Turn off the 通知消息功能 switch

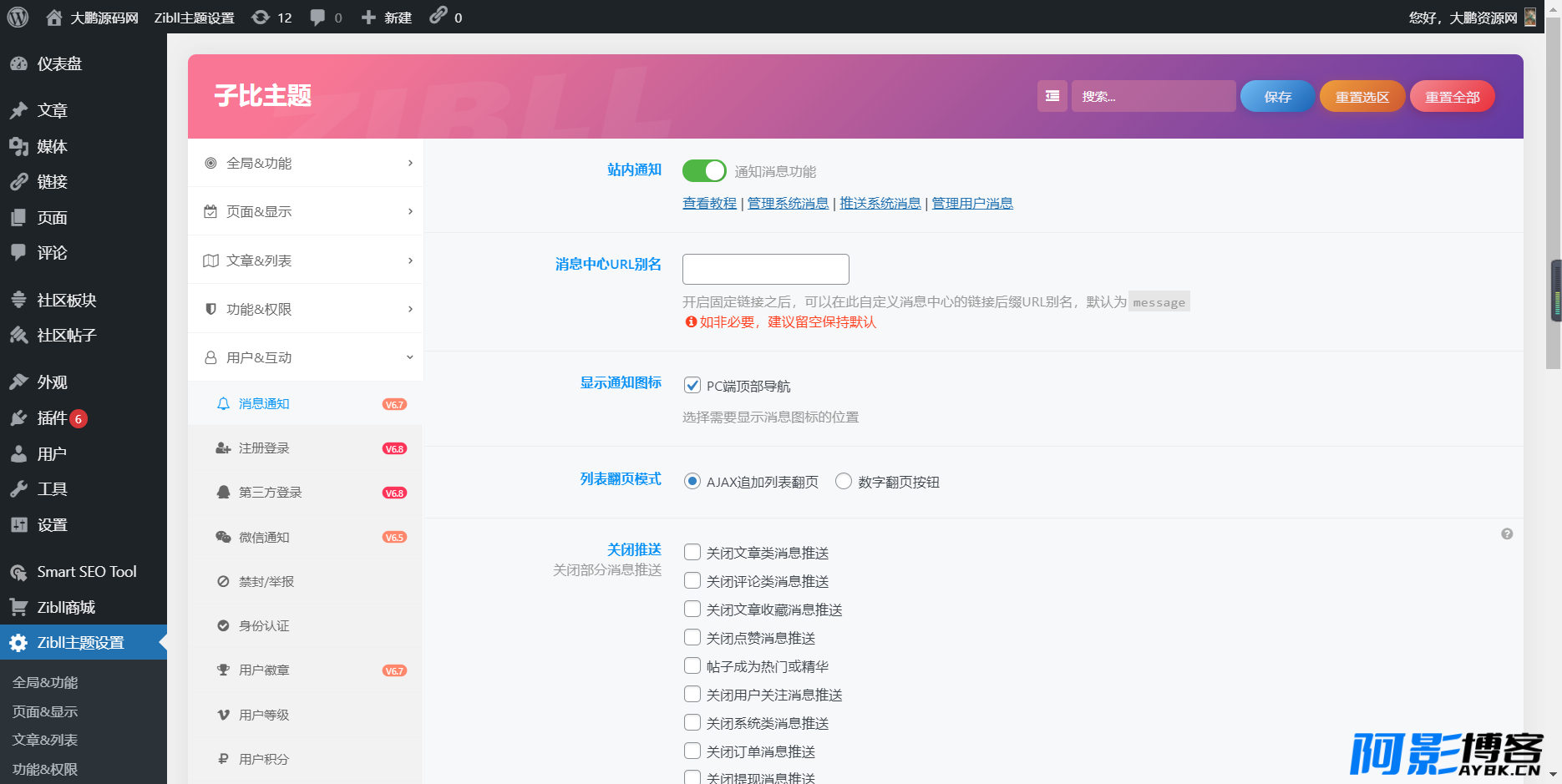pyautogui.click(x=704, y=170)
